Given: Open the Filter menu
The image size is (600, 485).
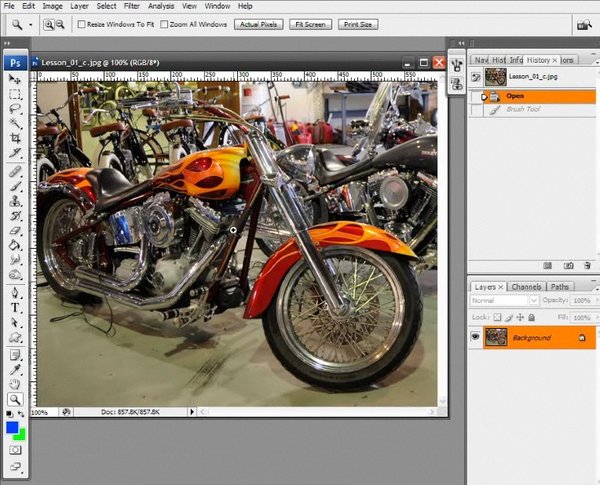Looking at the screenshot, I should coord(131,6).
